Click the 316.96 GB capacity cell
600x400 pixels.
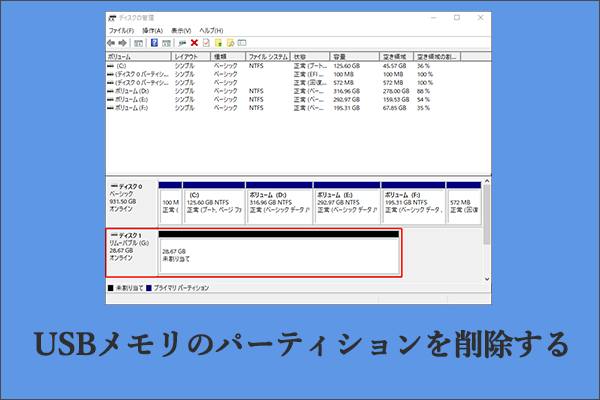point(346,91)
